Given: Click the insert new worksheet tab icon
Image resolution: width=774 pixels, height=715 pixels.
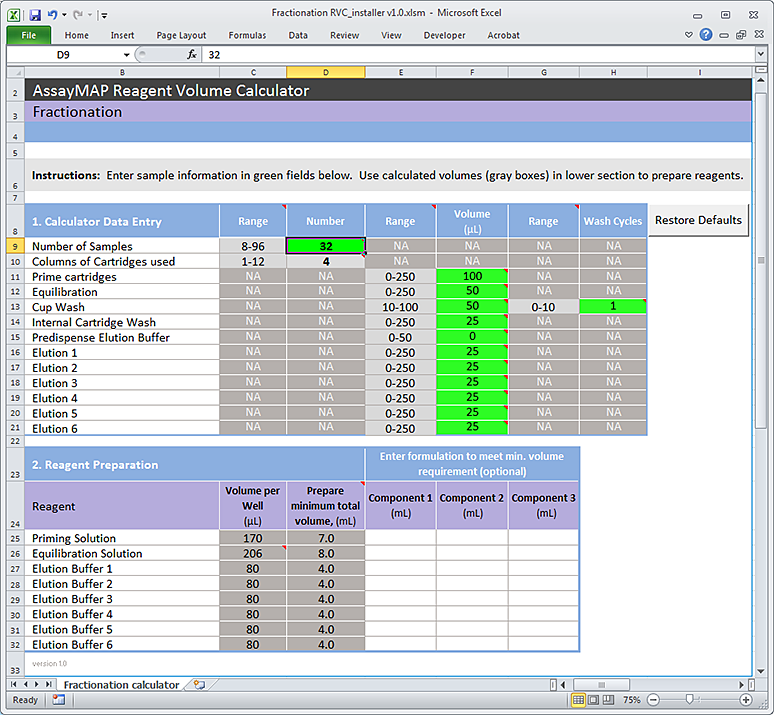Looking at the screenshot, I should (x=199, y=685).
